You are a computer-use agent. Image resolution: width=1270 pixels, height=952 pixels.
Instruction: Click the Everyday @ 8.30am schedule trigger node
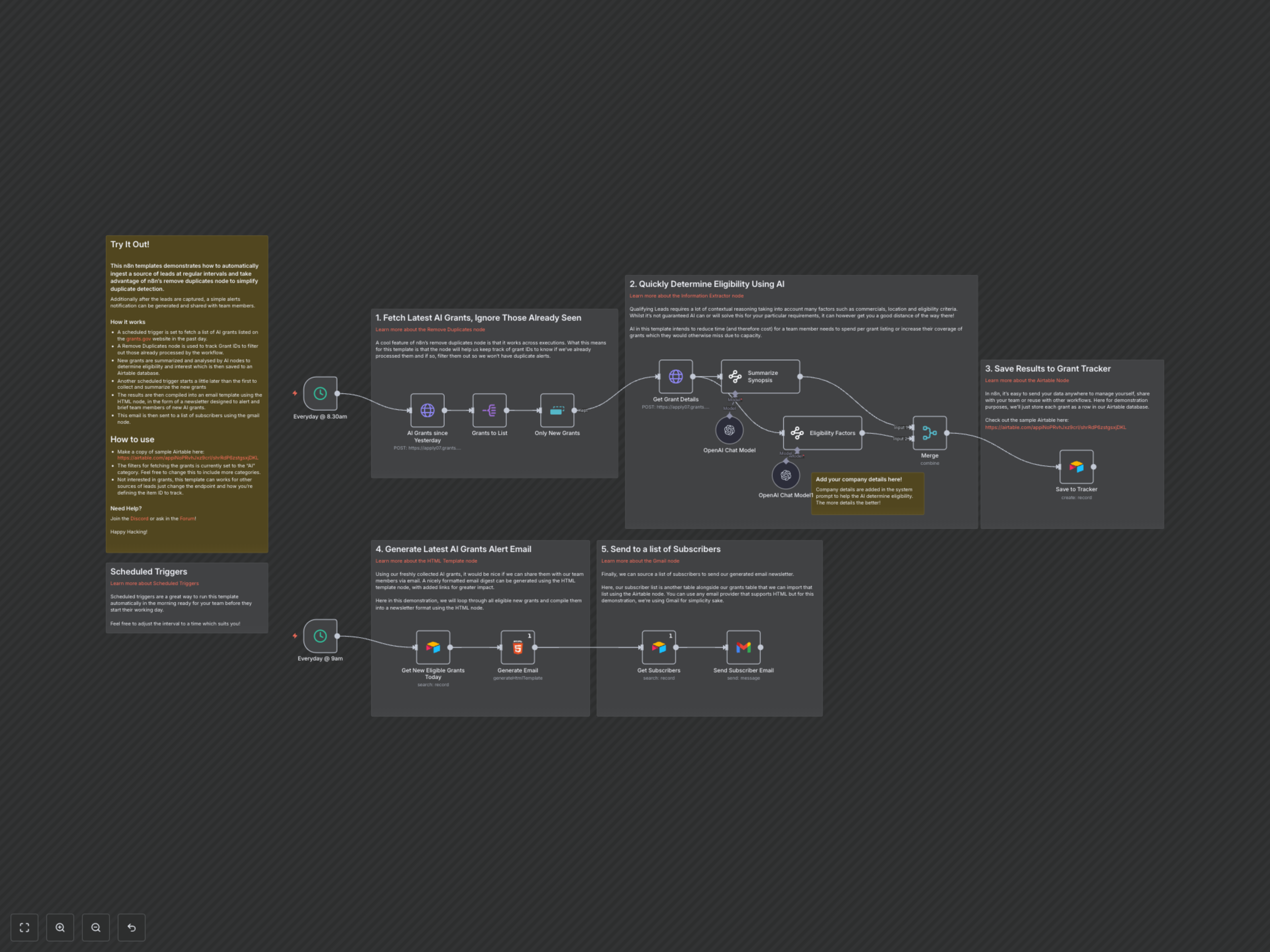pos(320,394)
